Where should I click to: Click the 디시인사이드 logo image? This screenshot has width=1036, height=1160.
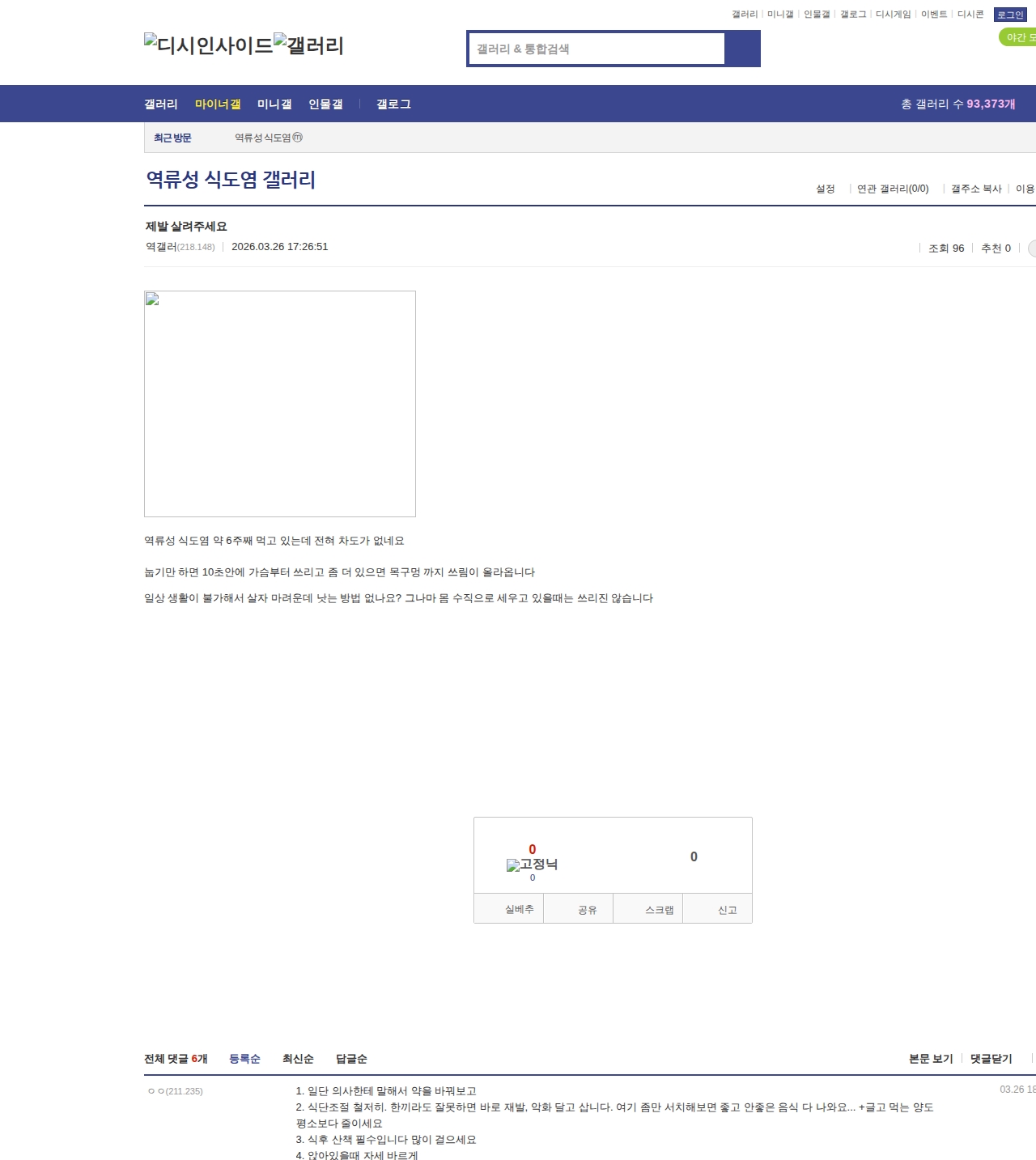click(209, 45)
